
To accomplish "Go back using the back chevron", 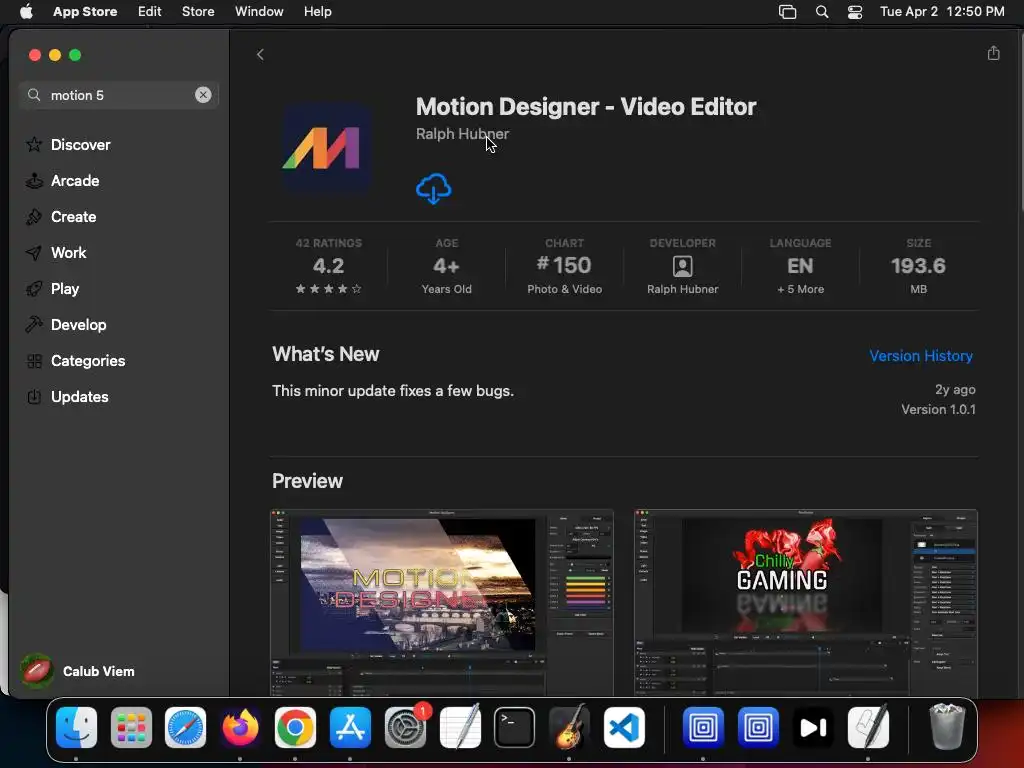I will (260, 54).
